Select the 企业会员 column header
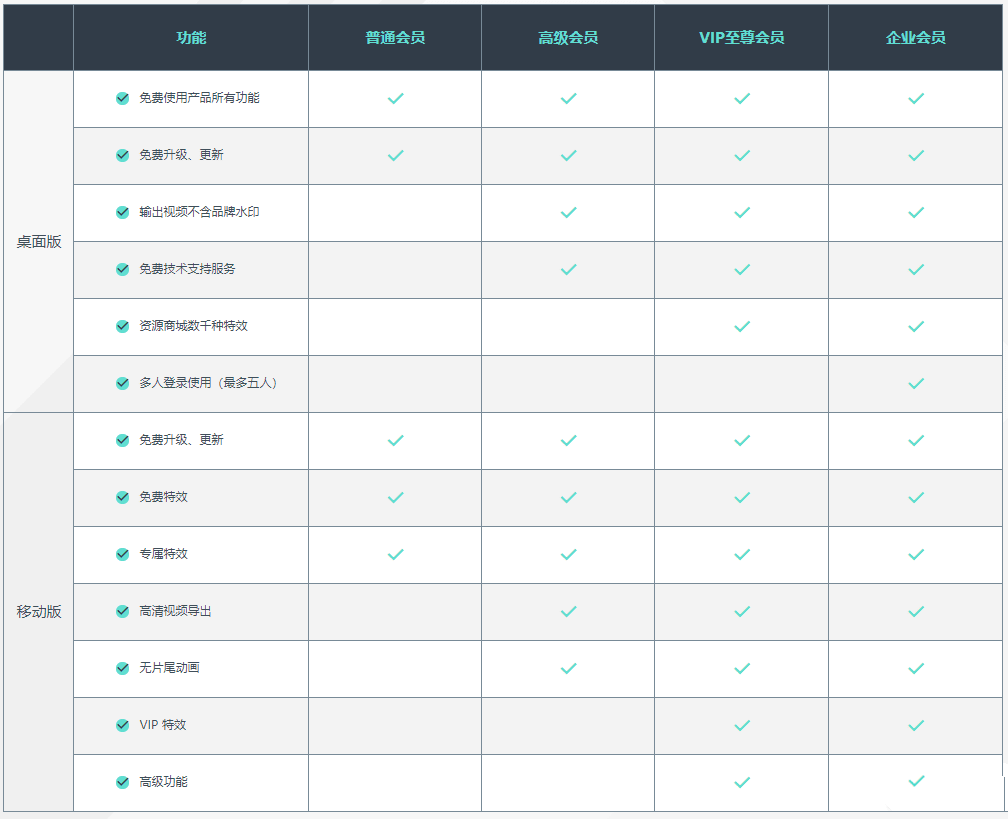 point(915,38)
